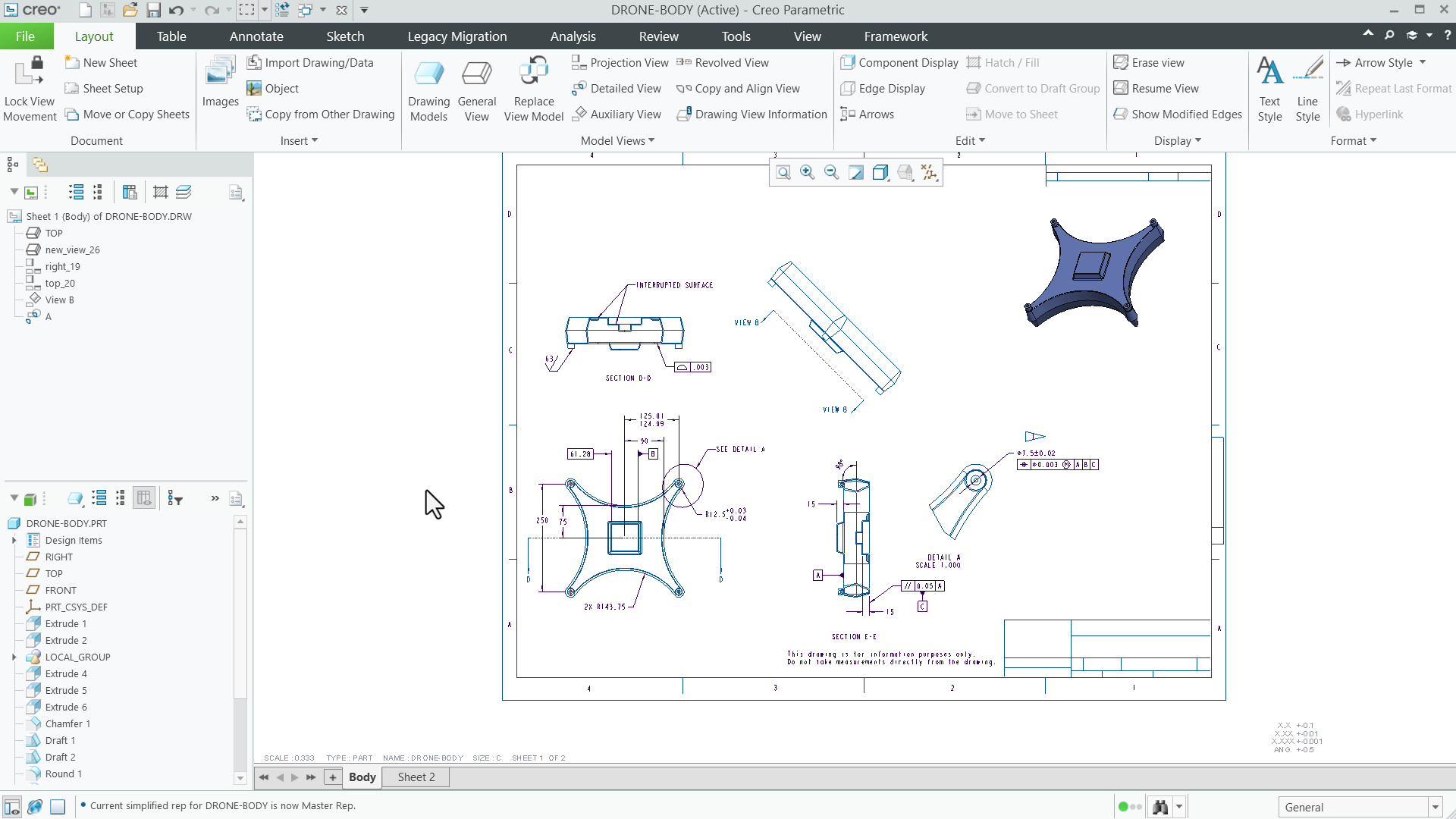Click Move or Copy Sheets
The width and height of the screenshot is (1456, 819).
coord(127,115)
